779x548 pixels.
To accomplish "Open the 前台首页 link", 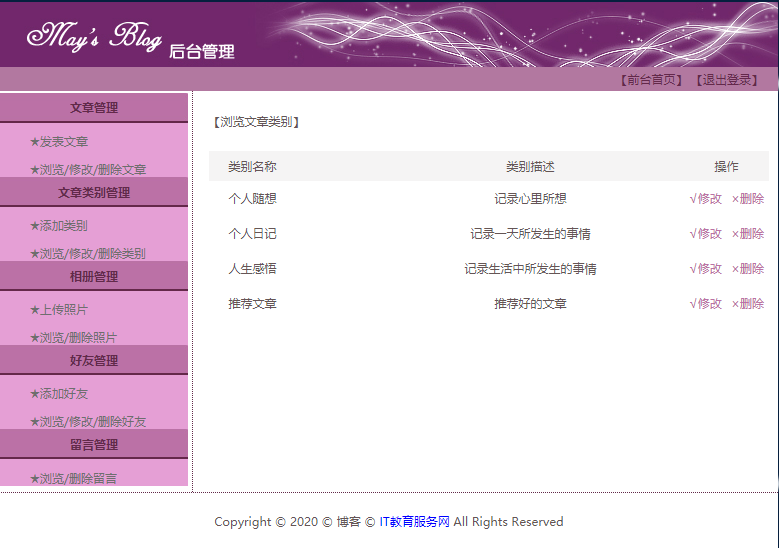I will tap(651, 80).
